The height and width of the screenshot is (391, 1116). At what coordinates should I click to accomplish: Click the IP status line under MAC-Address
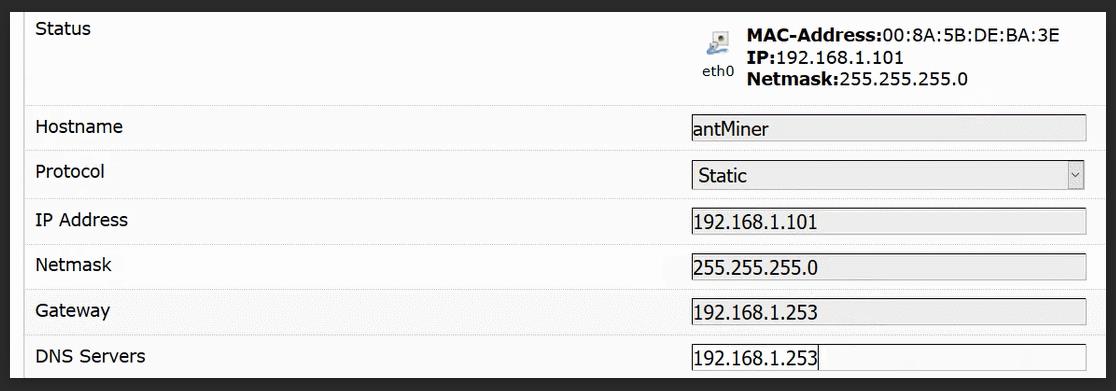click(x=825, y=57)
